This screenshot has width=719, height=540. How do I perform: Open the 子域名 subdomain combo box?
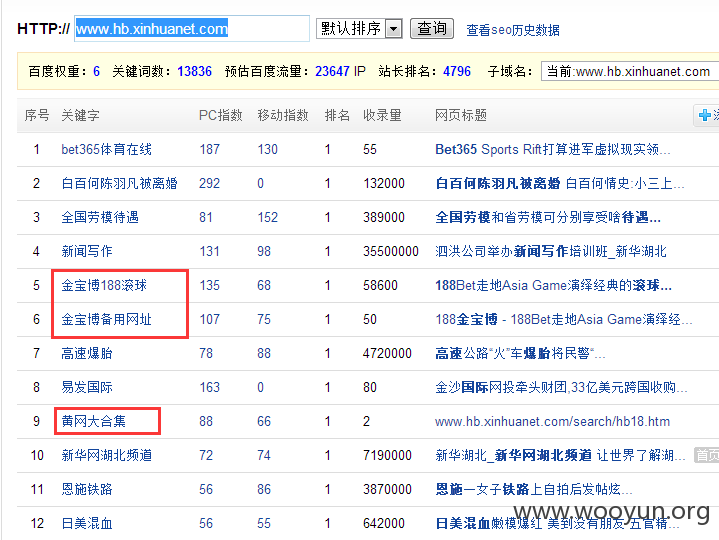(x=630, y=72)
